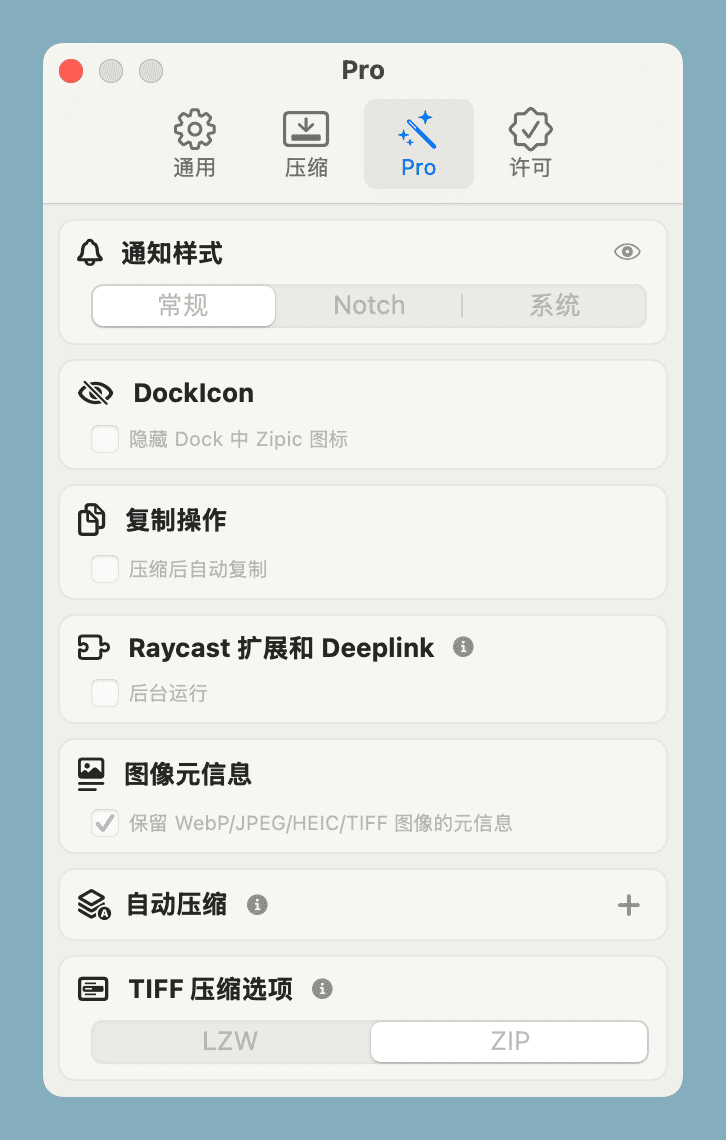Select the Pro magic wand tab
The height and width of the screenshot is (1140, 726).
(x=419, y=144)
